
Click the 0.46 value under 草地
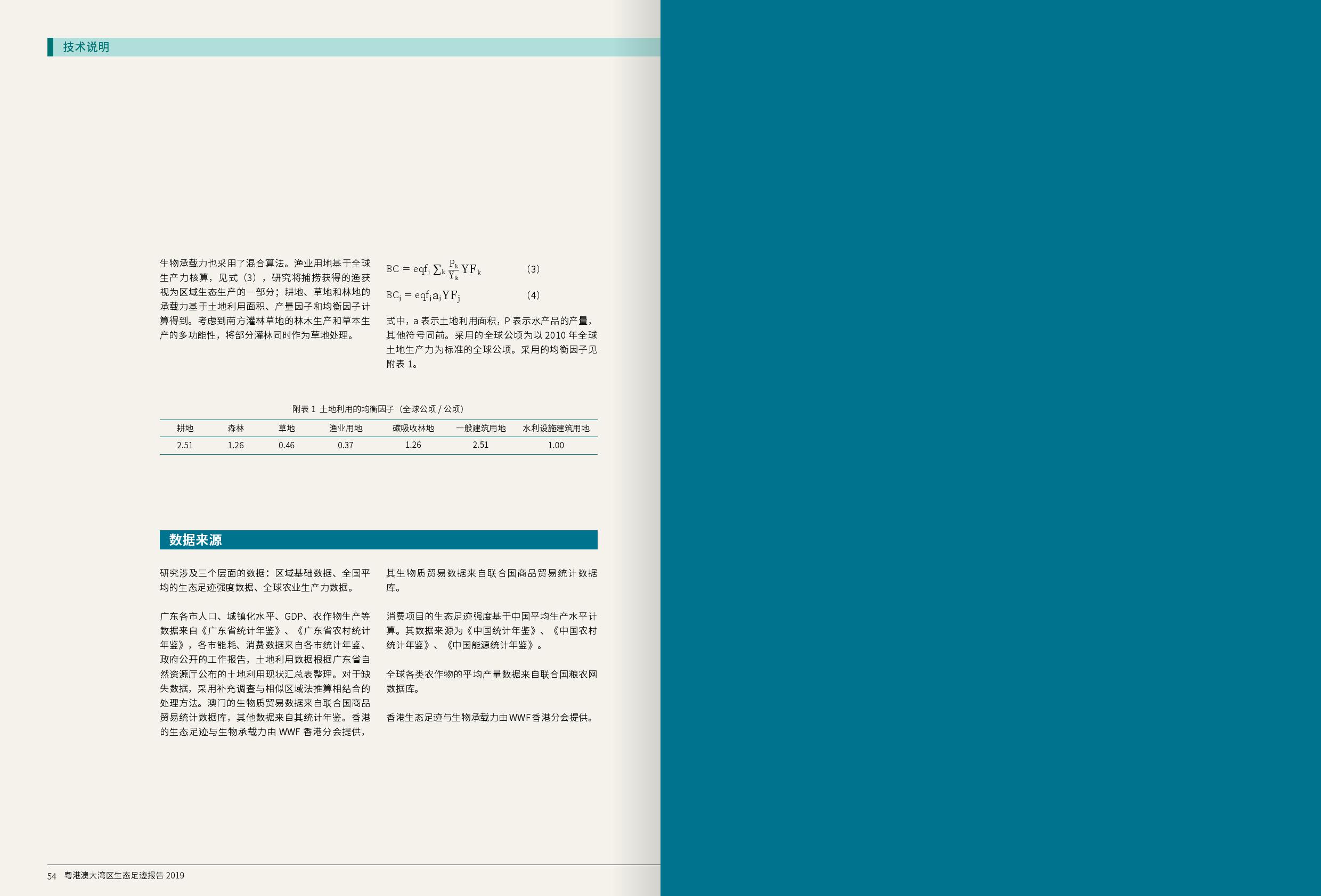(x=287, y=446)
